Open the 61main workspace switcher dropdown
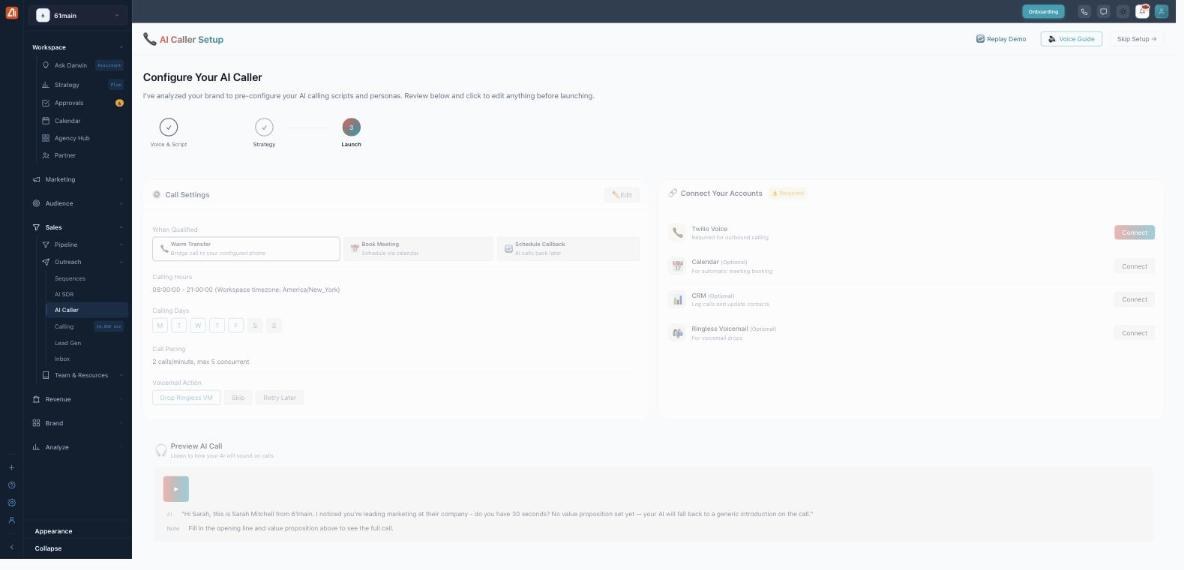 [79, 15]
